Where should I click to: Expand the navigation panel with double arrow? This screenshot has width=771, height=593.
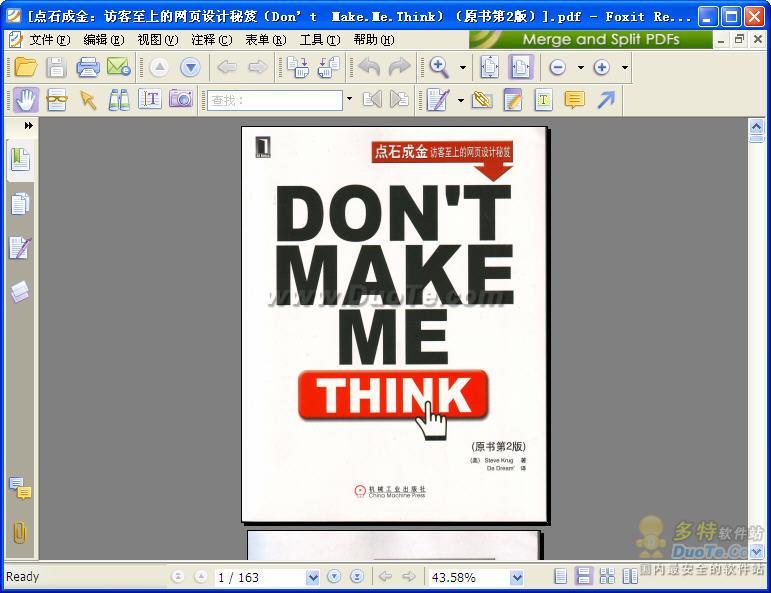29,126
